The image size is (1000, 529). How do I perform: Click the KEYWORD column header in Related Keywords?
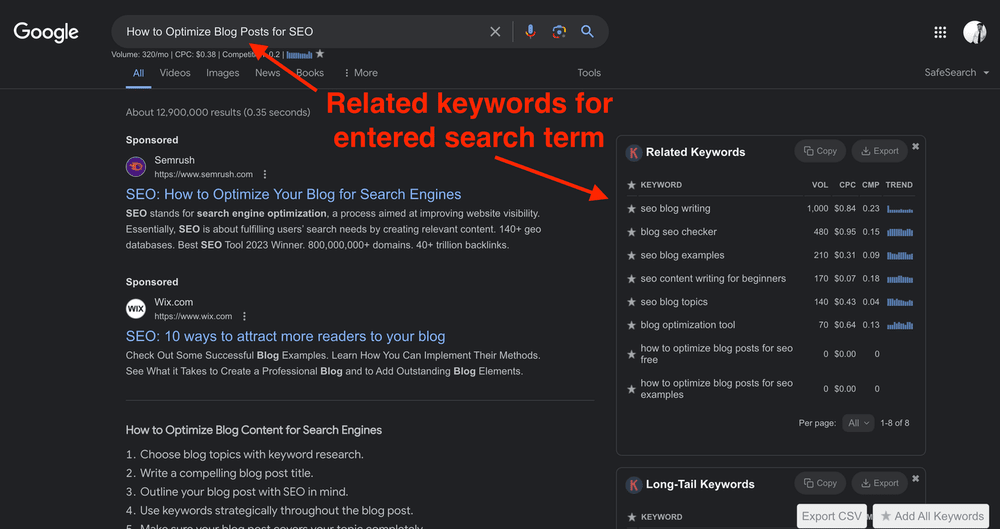click(661, 185)
